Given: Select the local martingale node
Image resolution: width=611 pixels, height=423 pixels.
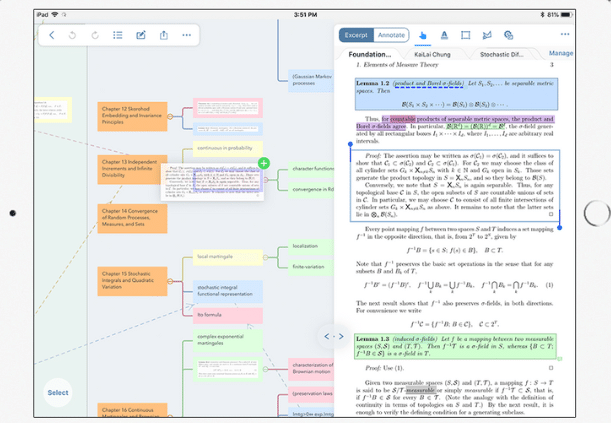Looking at the screenshot, I should pyautogui.click(x=228, y=257).
